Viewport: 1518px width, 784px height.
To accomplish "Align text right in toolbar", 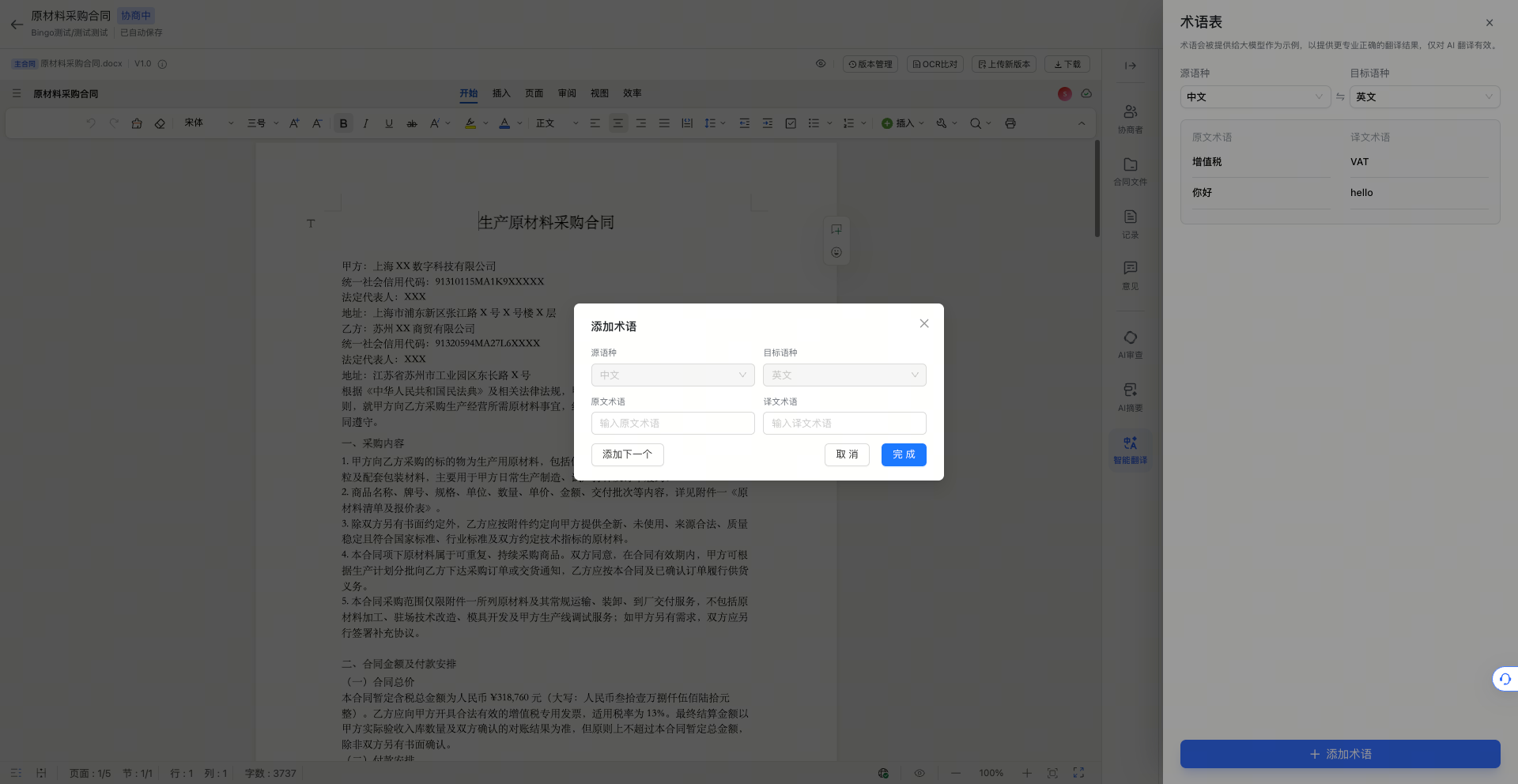I will coord(641,123).
